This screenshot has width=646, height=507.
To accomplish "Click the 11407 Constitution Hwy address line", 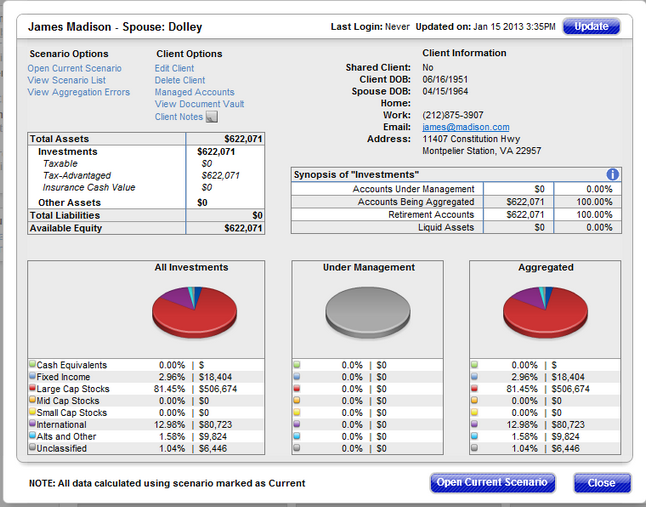I will click(x=471, y=139).
